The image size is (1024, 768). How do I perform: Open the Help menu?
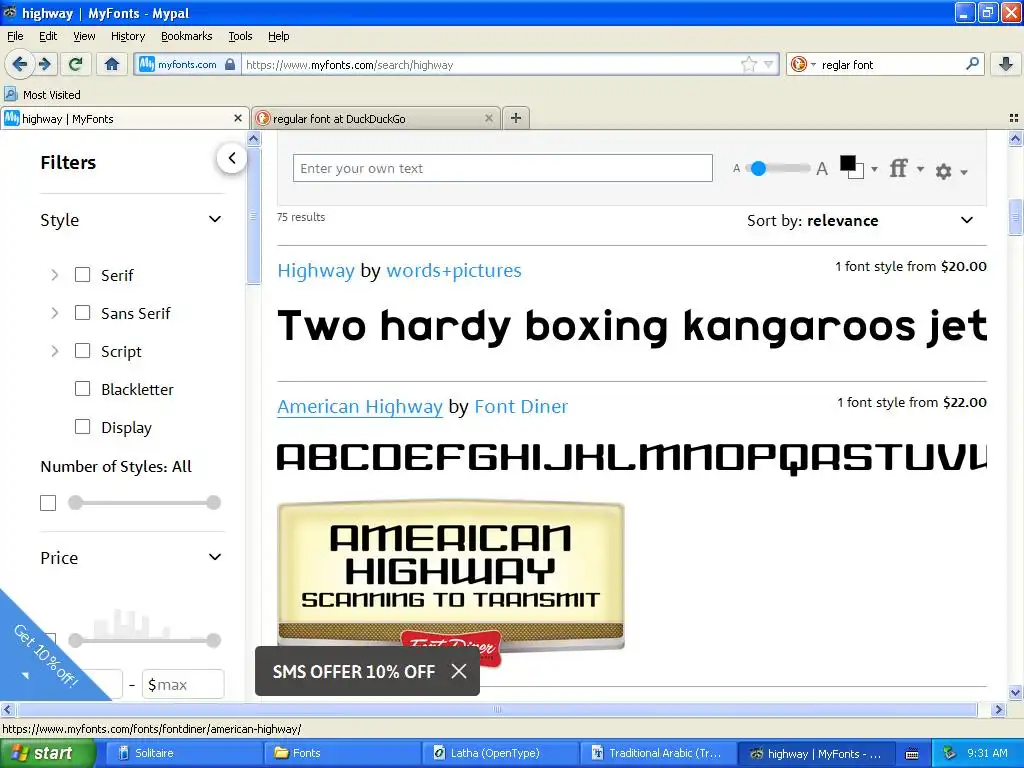tap(279, 36)
